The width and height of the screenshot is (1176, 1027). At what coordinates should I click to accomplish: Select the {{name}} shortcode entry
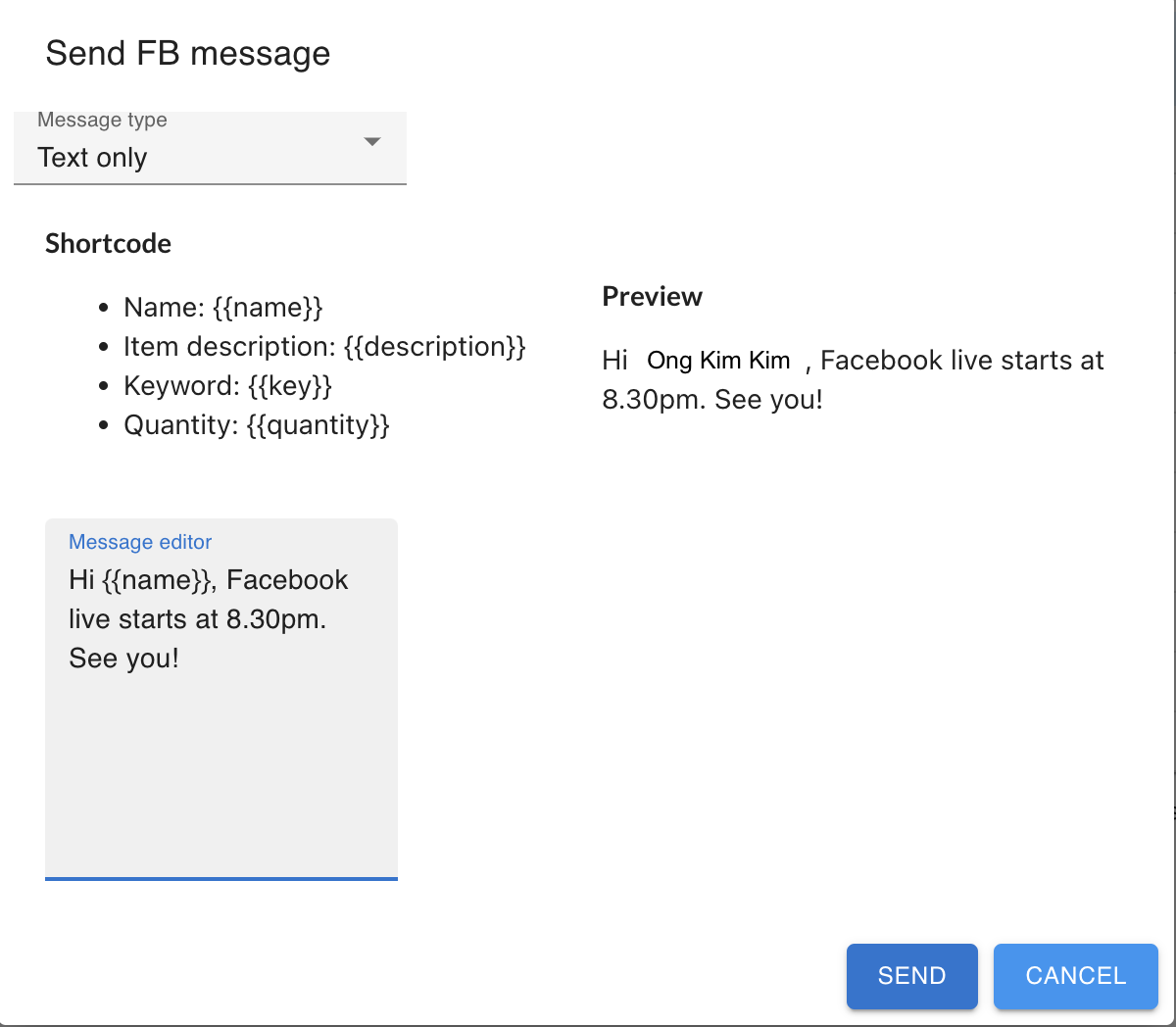pos(223,307)
